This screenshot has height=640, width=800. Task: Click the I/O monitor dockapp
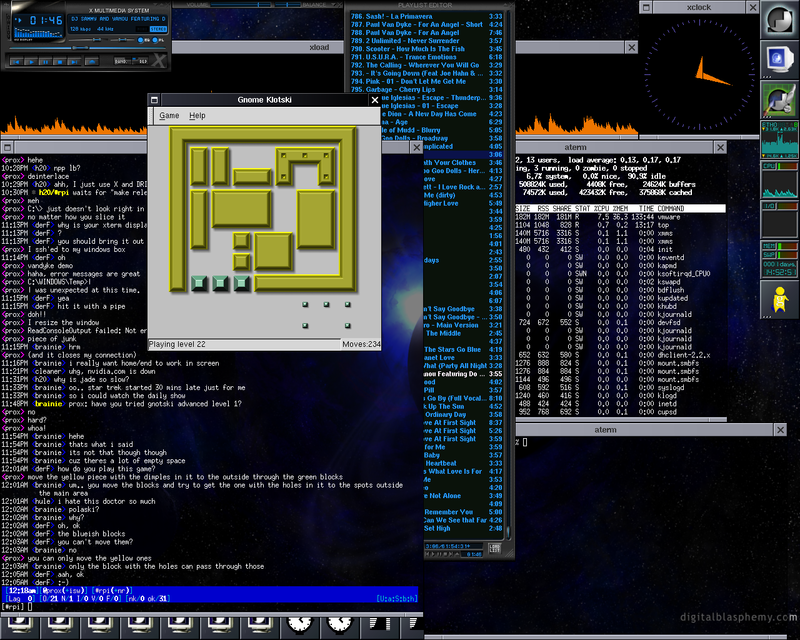coord(780,219)
